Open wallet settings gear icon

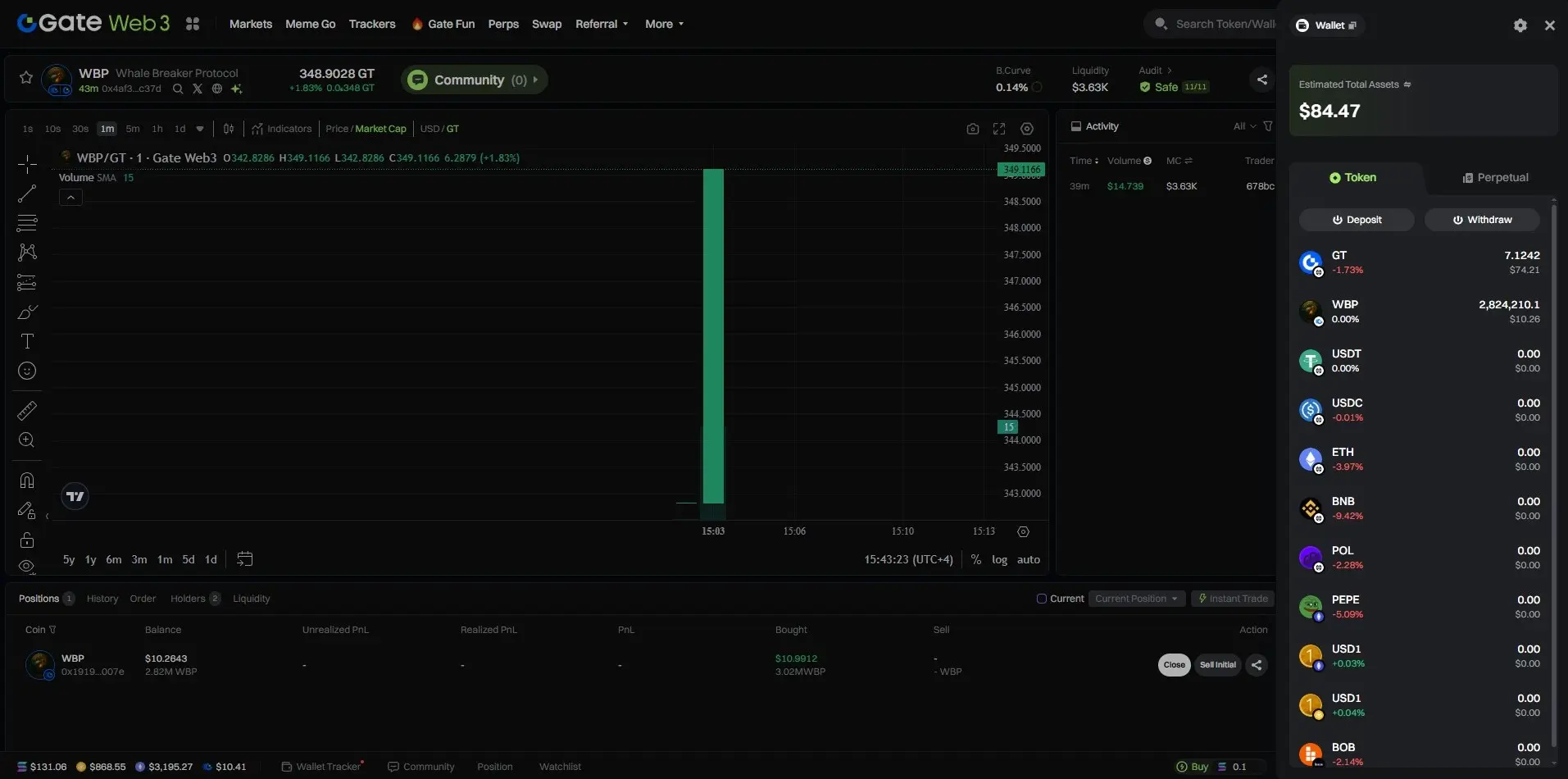[1520, 25]
